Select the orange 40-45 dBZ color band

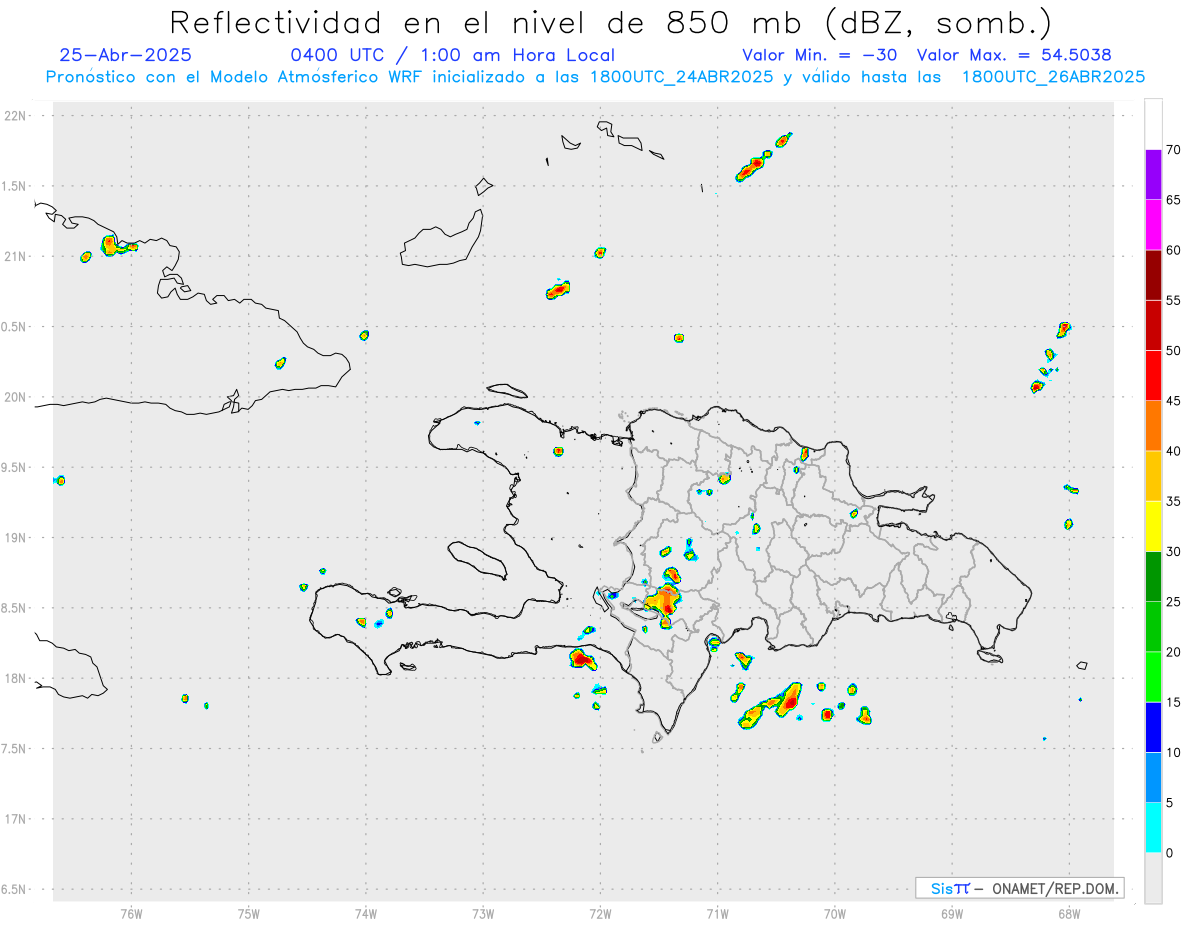1153,426
